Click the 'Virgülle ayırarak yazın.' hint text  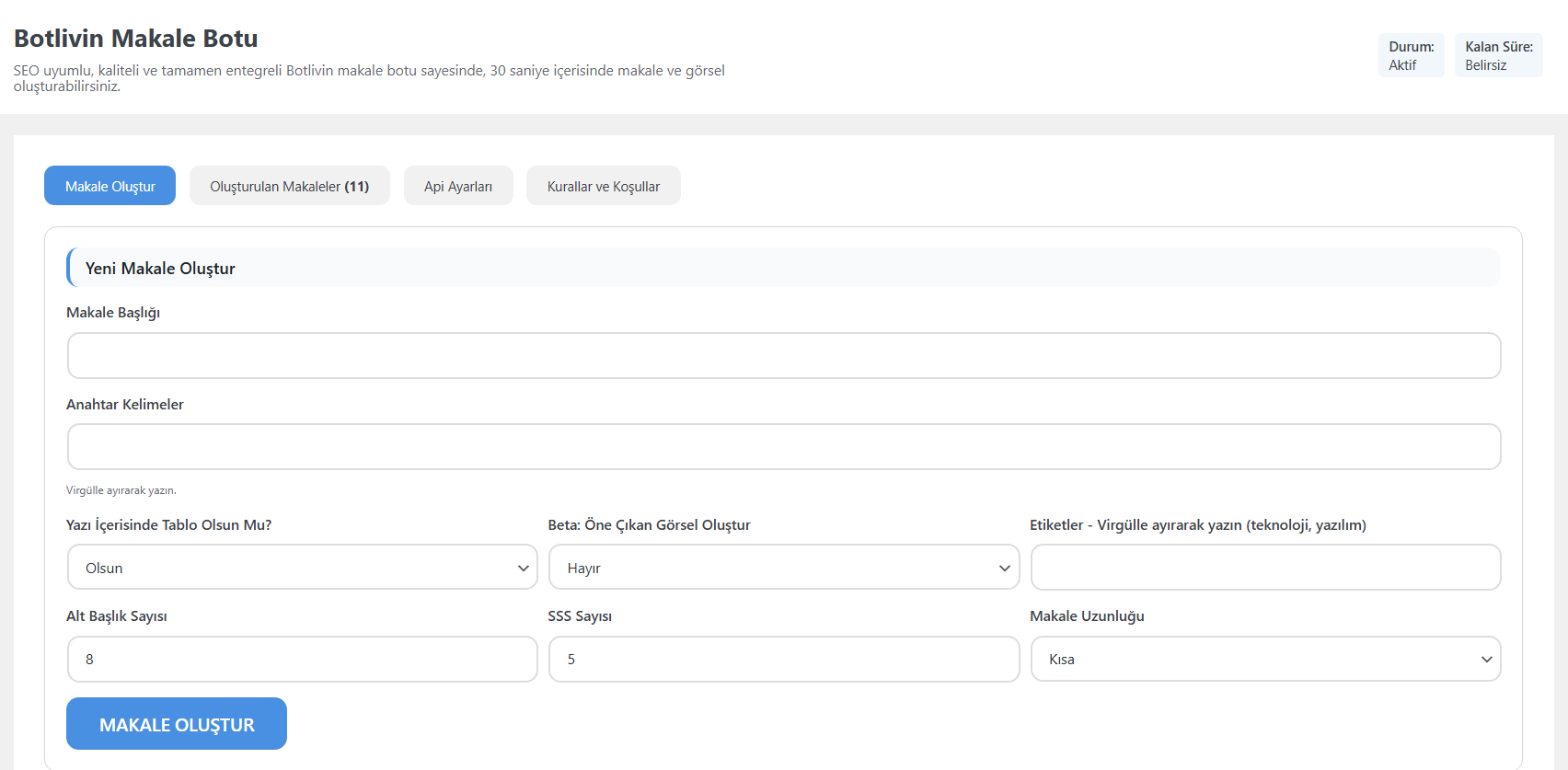point(121,490)
